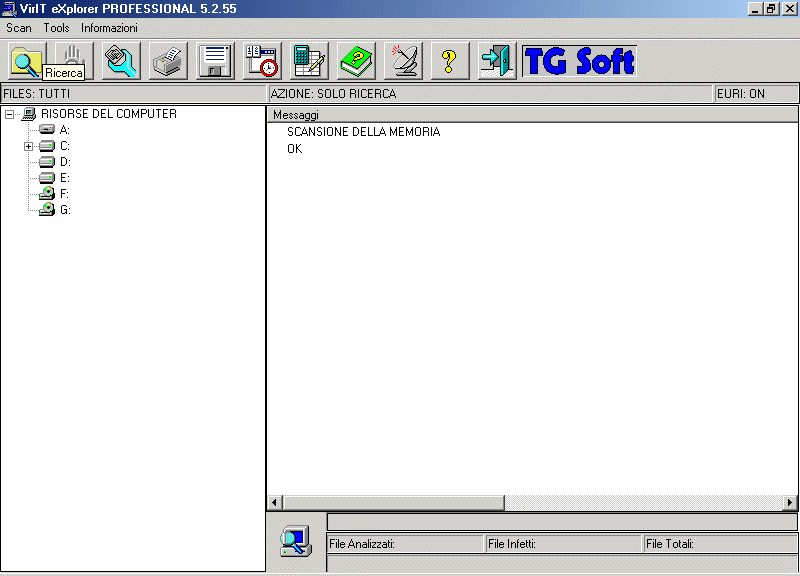This screenshot has height=576, width=800.
Task: Select RISORSE DEL COMPUTER label
Action: pyautogui.click(x=109, y=114)
